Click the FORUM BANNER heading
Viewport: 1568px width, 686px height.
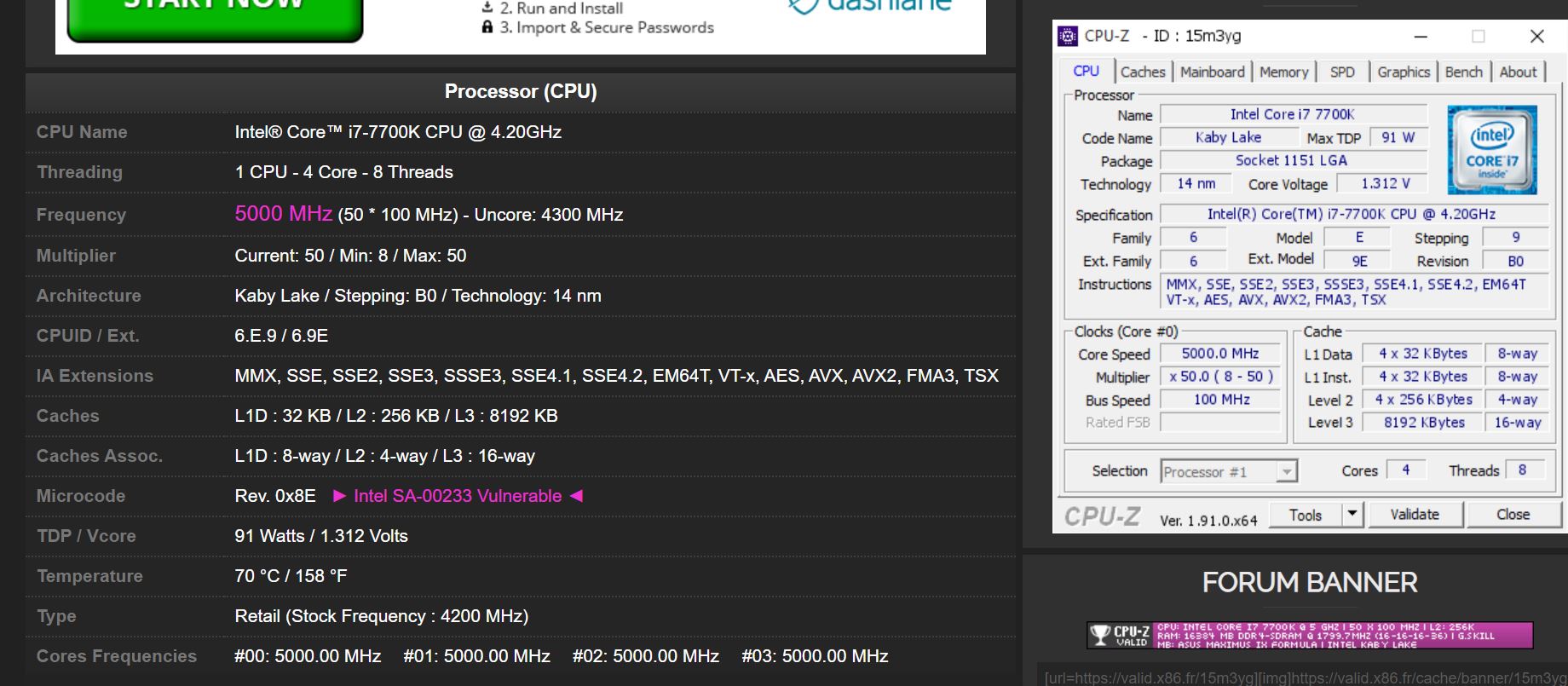tap(1310, 583)
